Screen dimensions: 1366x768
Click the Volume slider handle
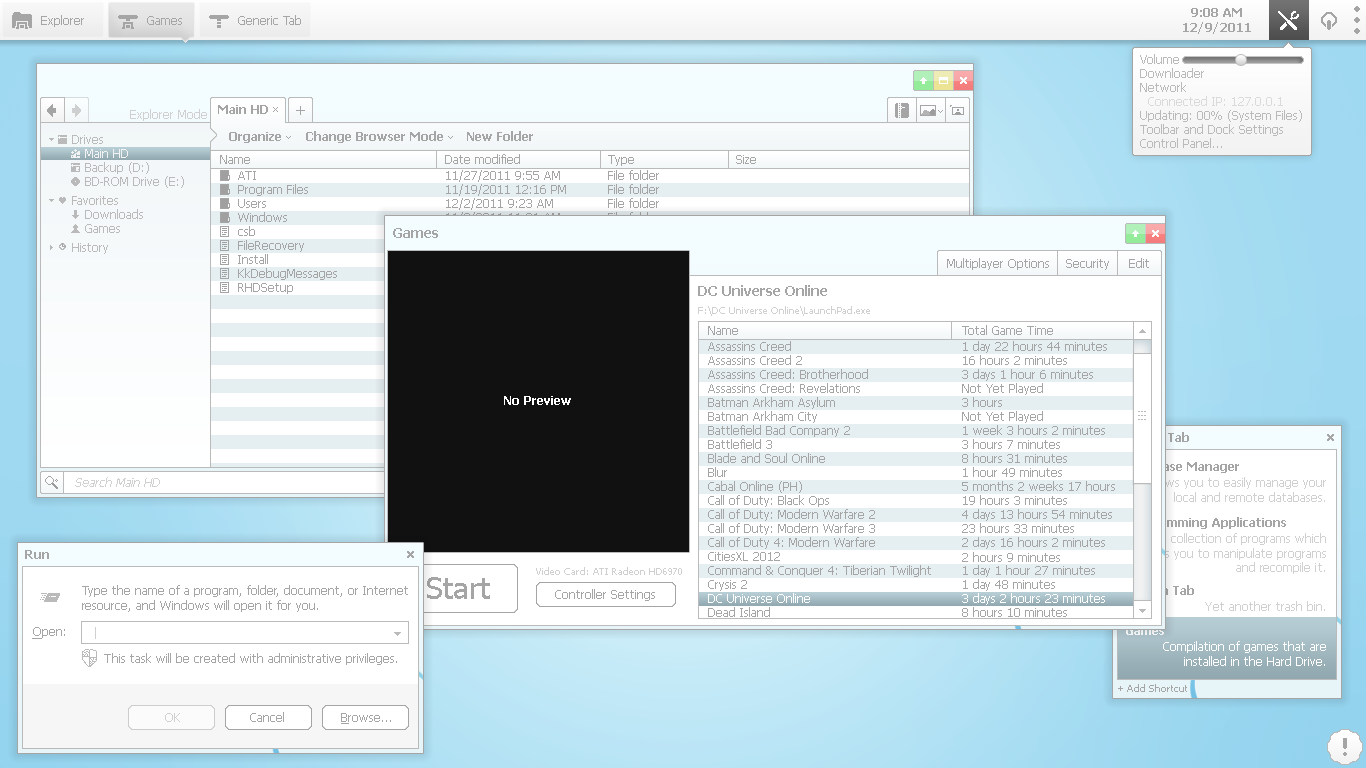(1241, 60)
